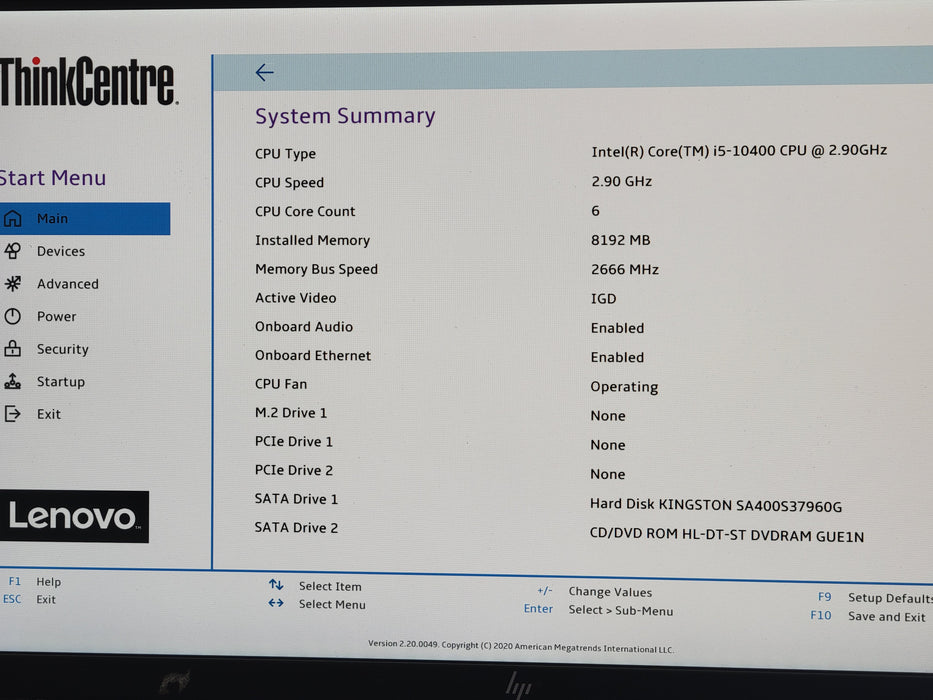
Task: Click the 8192 MB value
Action: click(x=621, y=240)
